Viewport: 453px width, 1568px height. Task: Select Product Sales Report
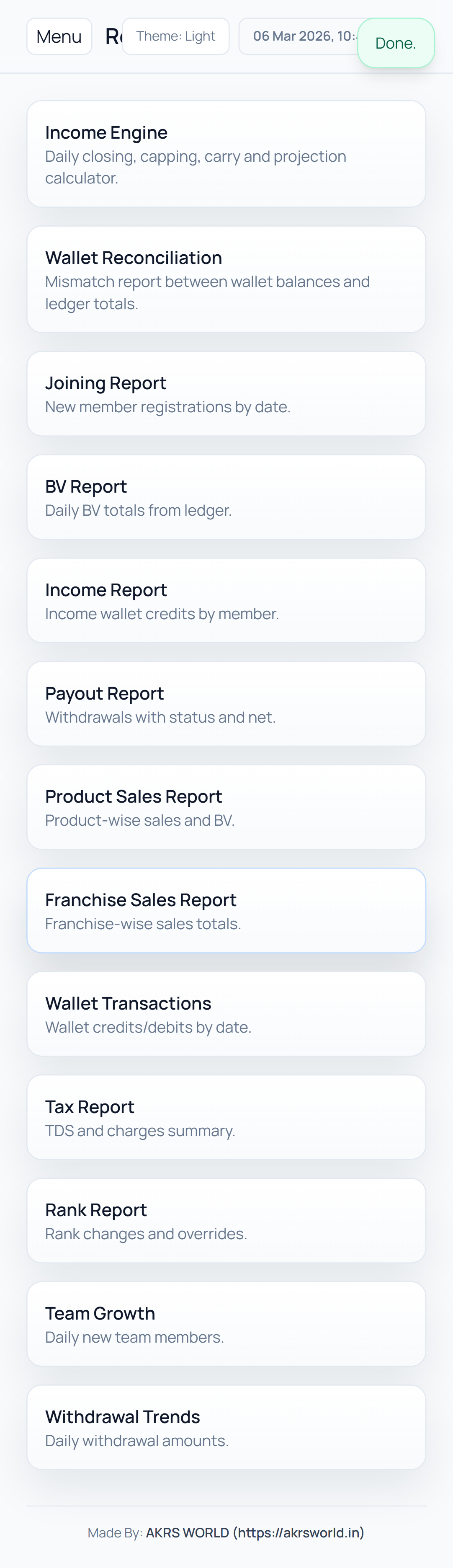[x=226, y=807]
